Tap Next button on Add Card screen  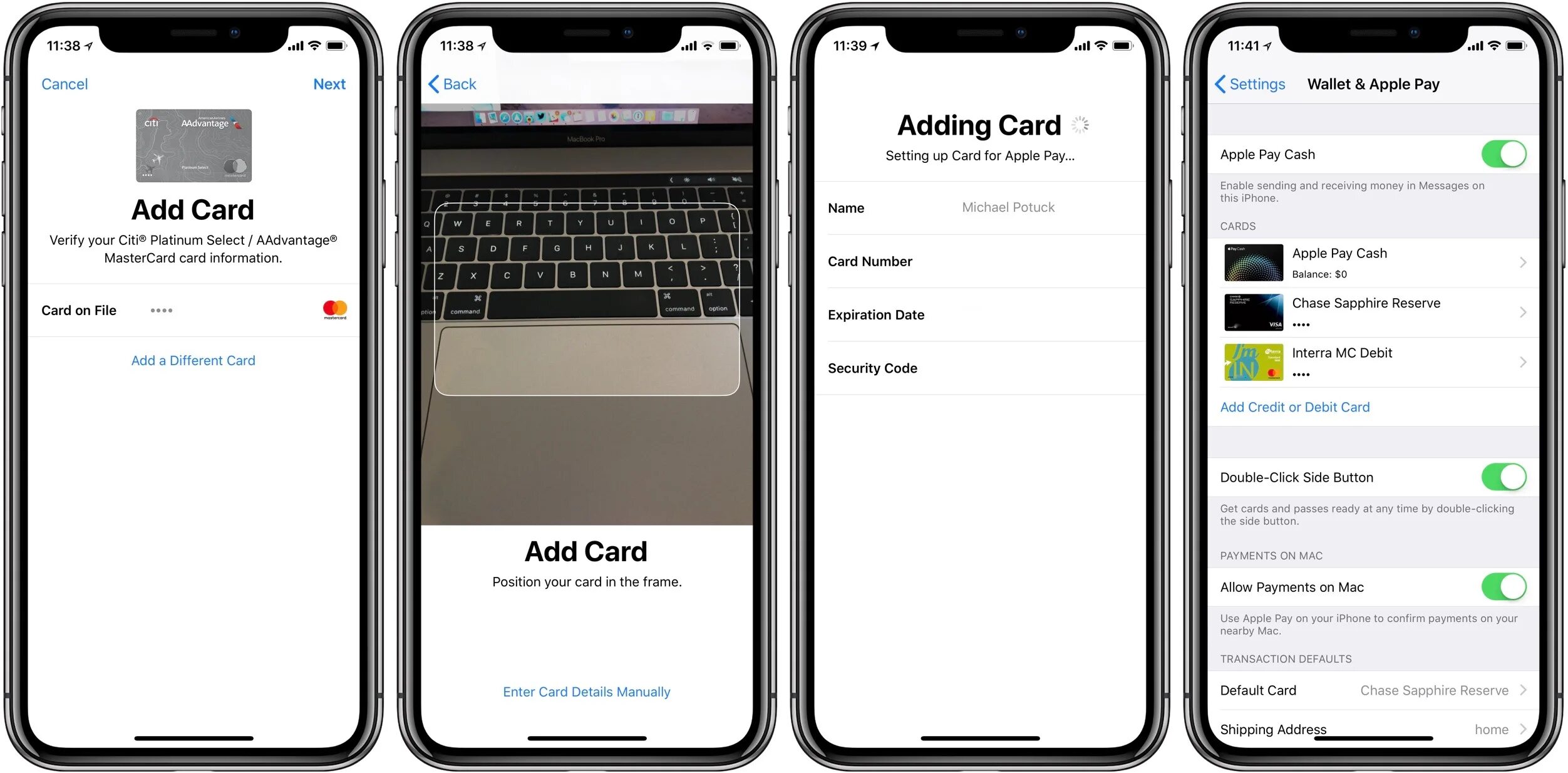coord(328,83)
